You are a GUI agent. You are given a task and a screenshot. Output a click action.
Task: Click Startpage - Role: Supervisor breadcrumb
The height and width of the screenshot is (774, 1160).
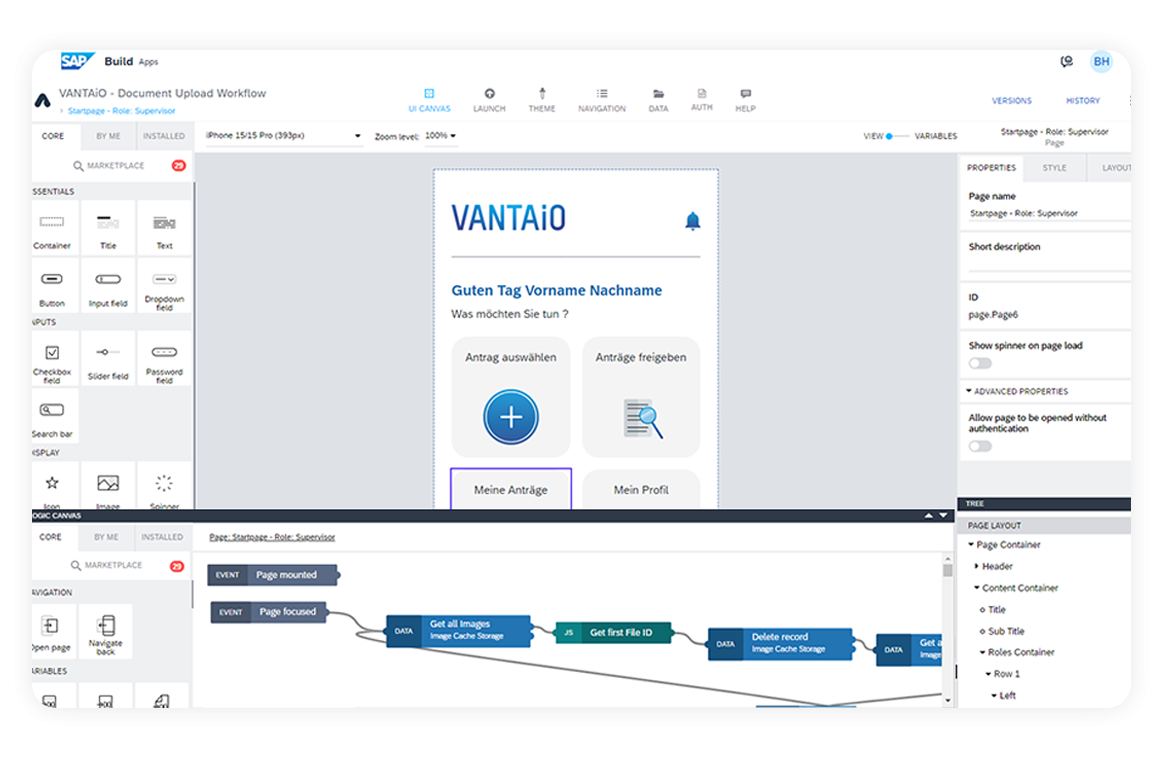121,111
